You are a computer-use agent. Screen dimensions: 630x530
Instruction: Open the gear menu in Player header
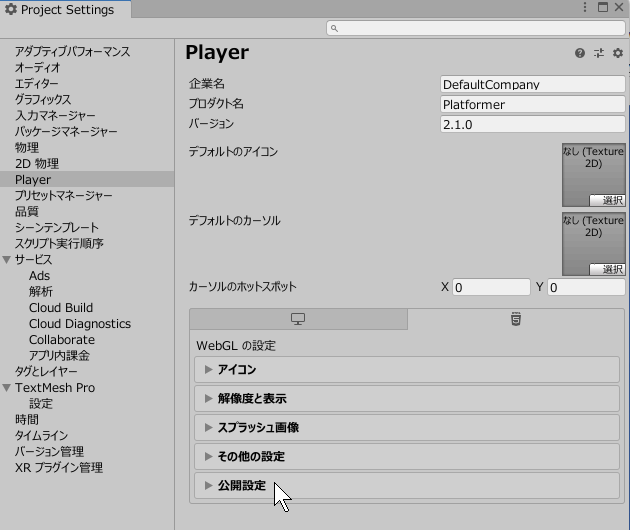618,53
